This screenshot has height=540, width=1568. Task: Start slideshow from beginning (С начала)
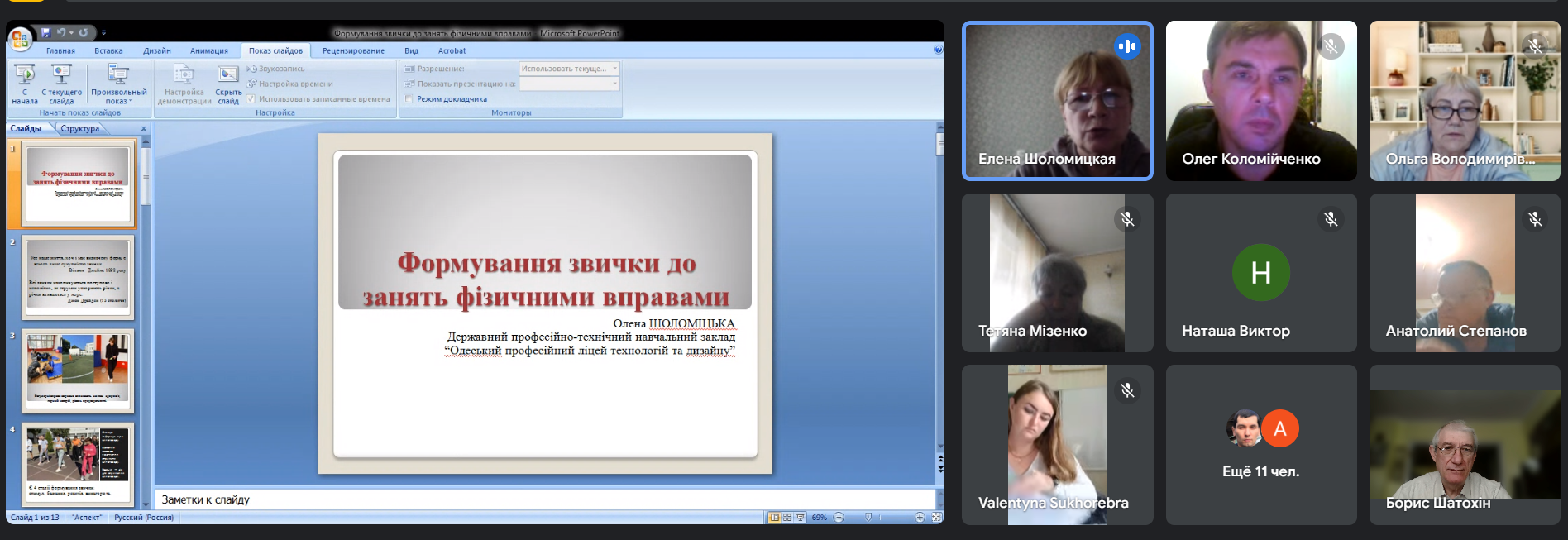pos(24,84)
